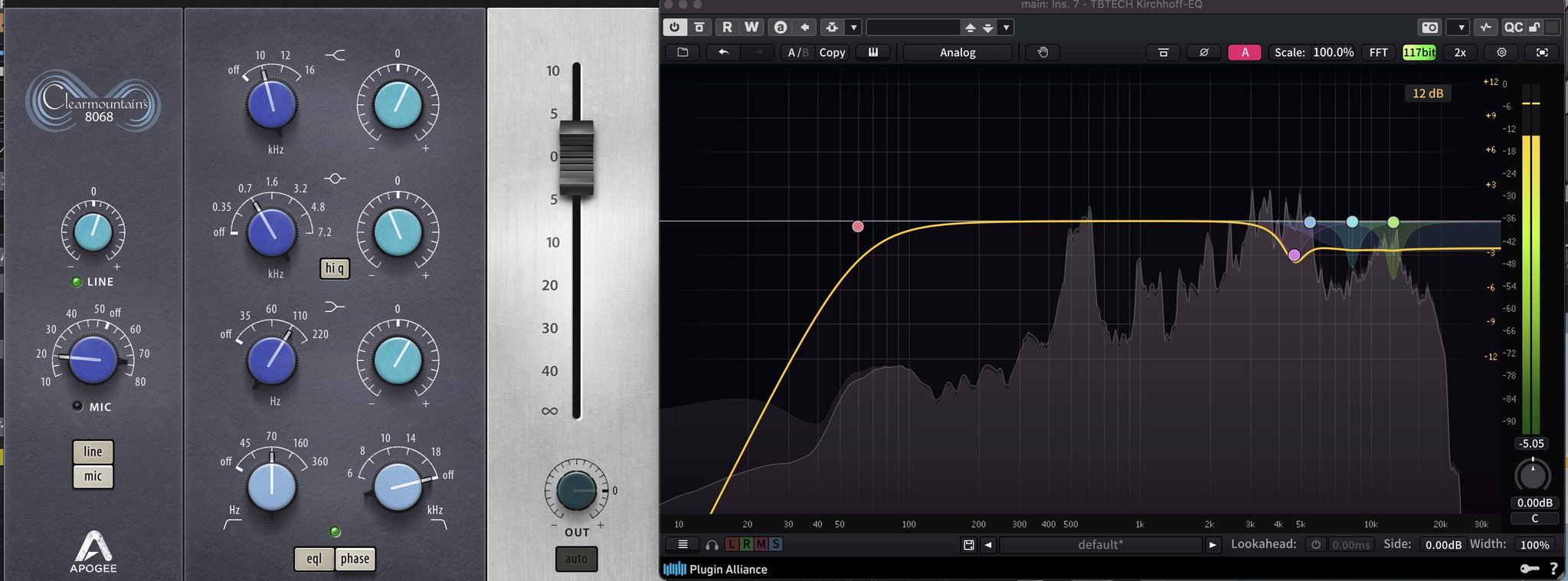Click the preset recycle icon in host toolbar
1568x581 pixels.
click(x=832, y=27)
